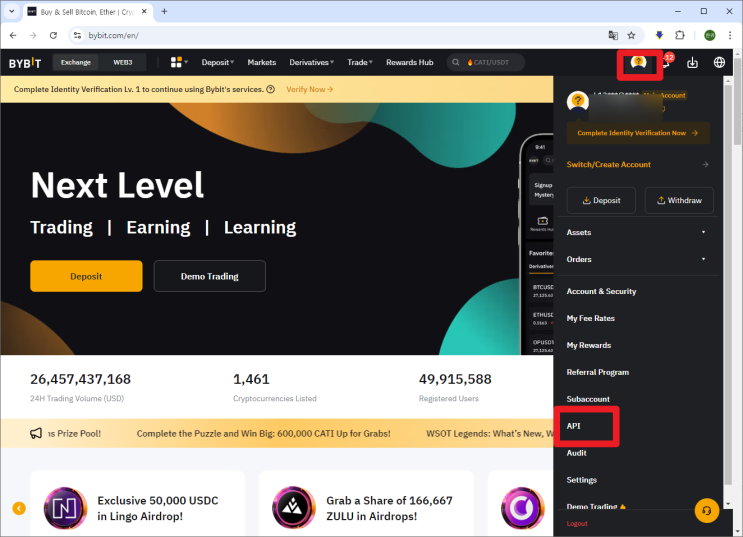Open Referral Program

[x=598, y=372]
